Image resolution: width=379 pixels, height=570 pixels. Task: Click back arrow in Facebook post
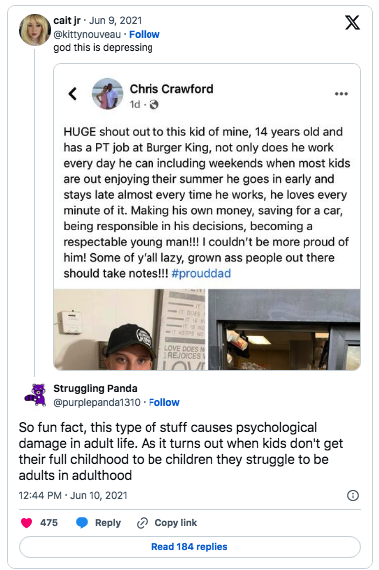pos(73,94)
